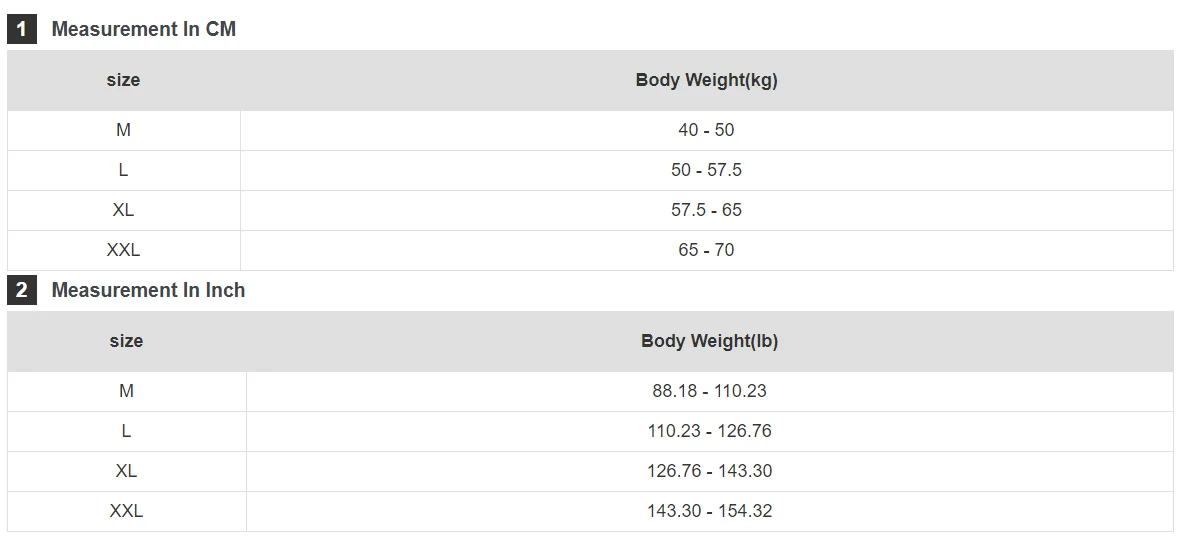Click the size header in Inch table
The height and width of the screenshot is (544, 1185).
click(x=126, y=341)
